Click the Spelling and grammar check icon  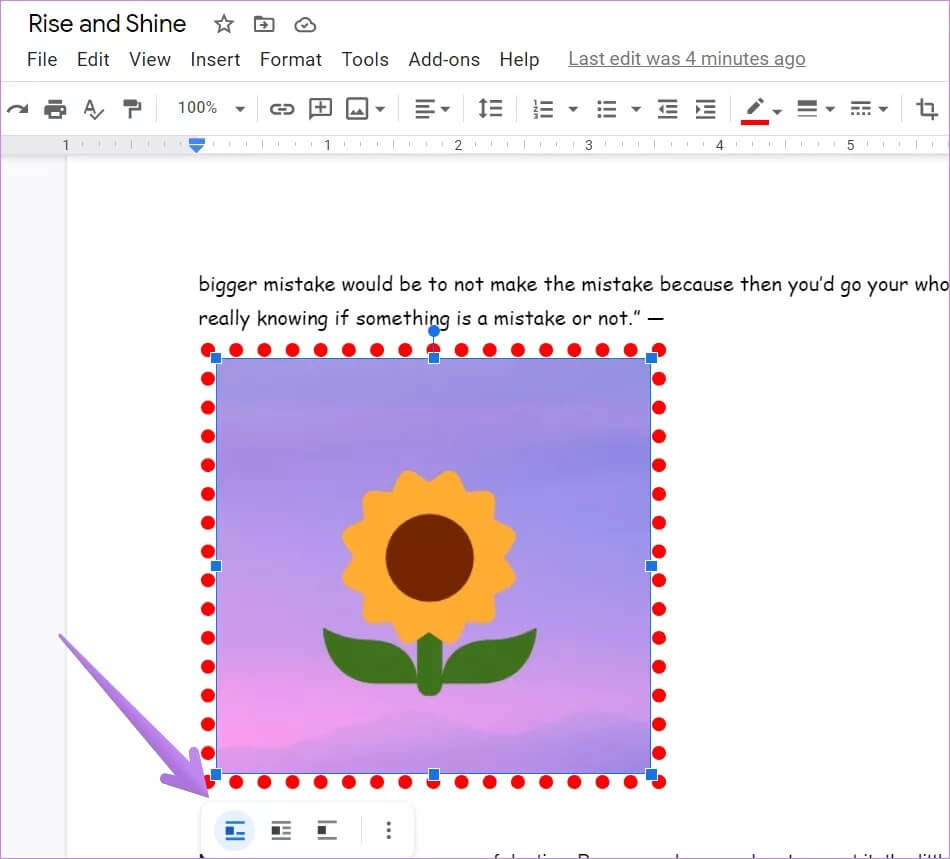click(93, 109)
